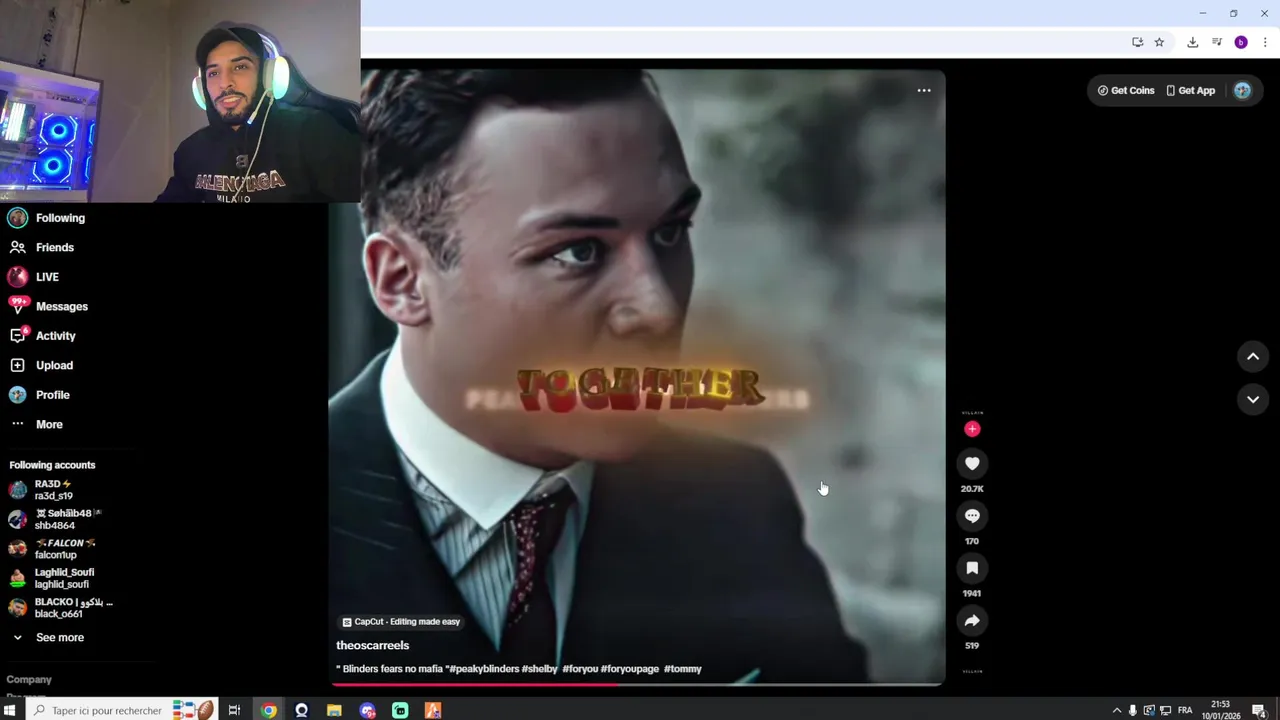Open the #foryoupage hashtag

(630, 669)
